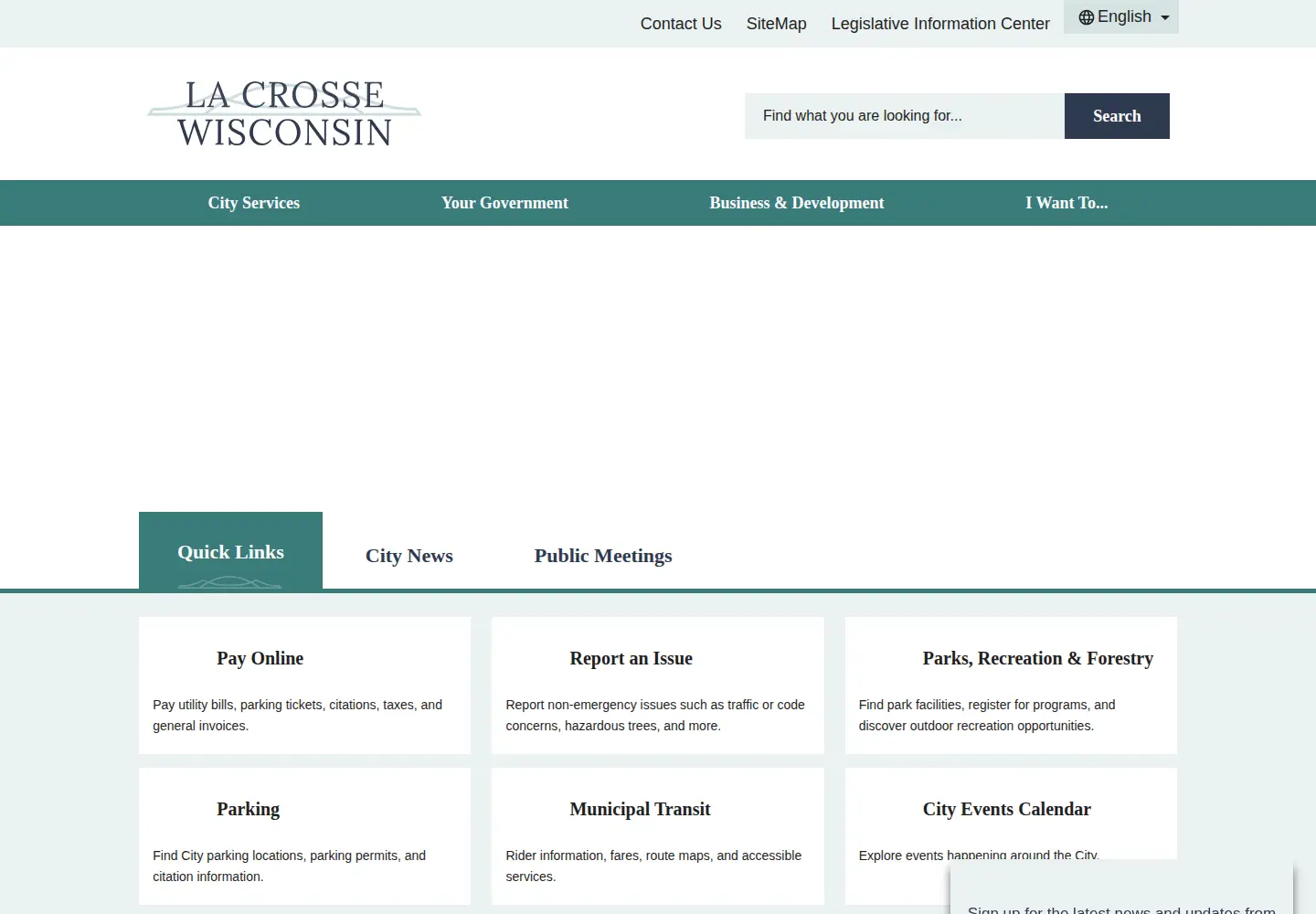This screenshot has height=914, width=1316.
Task: Select the Quick Links tab
Action: point(230,551)
